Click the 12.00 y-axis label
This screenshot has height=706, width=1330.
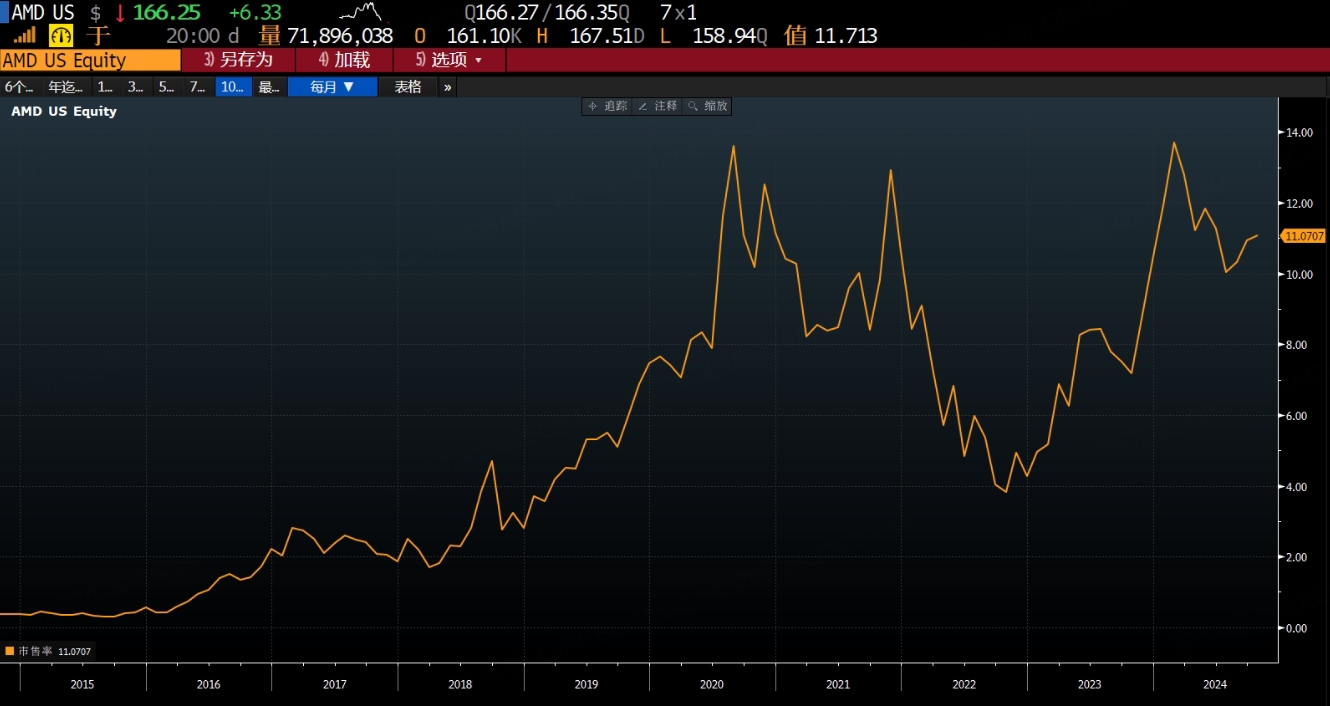(1298, 203)
